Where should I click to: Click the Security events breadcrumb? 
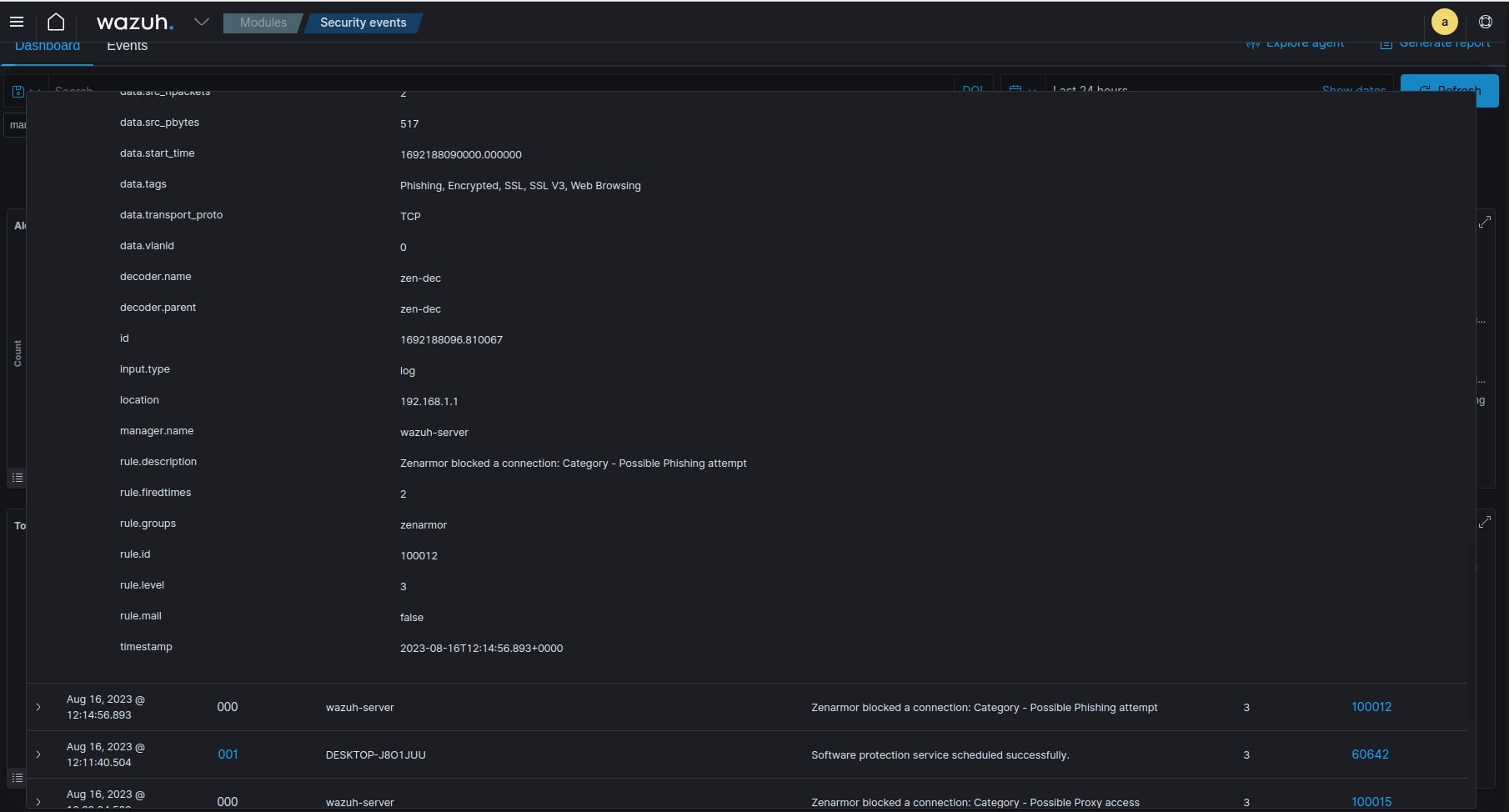pos(363,23)
